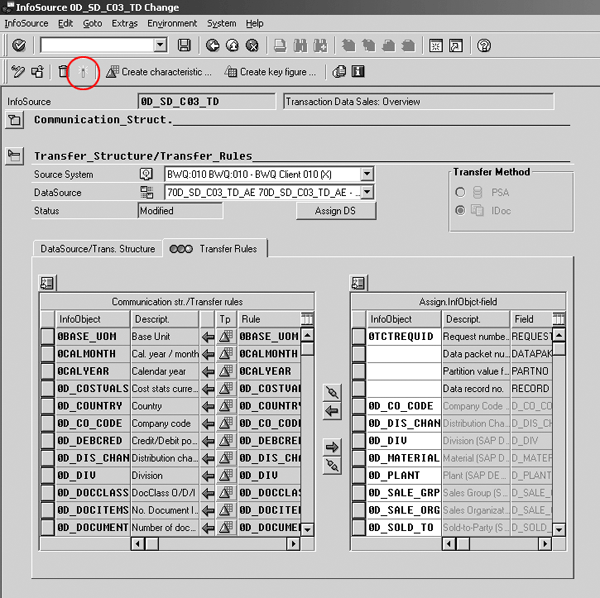Open the Source System dropdown
The image size is (600, 598).
click(367, 174)
